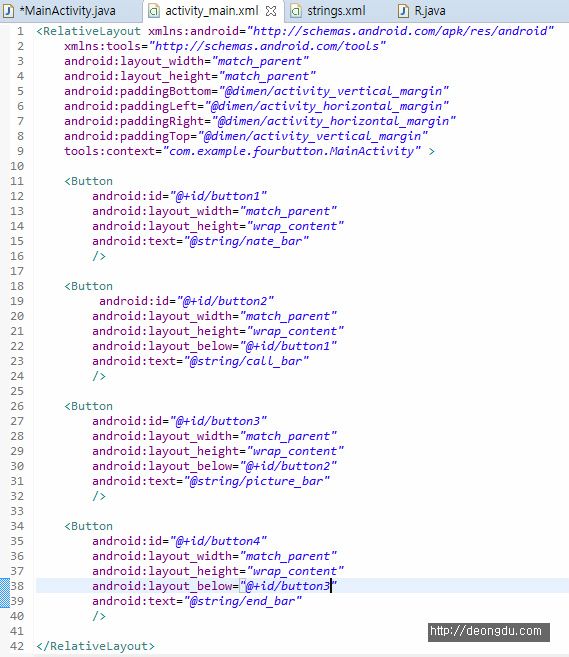
Task: Click android:paddingTop attribute on line 8
Action: [x=127, y=136]
